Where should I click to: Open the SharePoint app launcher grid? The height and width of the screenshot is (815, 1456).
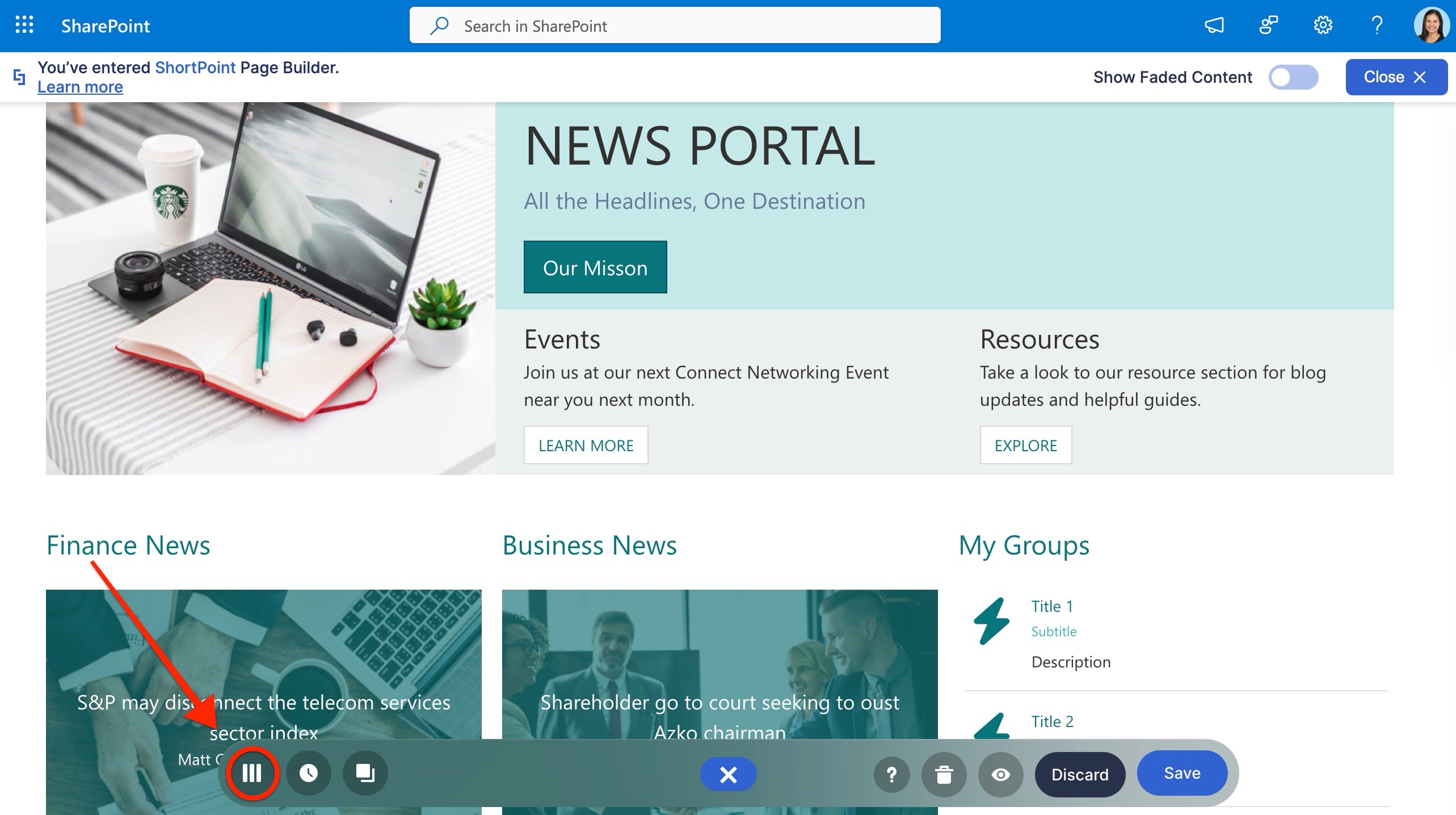coord(24,26)
